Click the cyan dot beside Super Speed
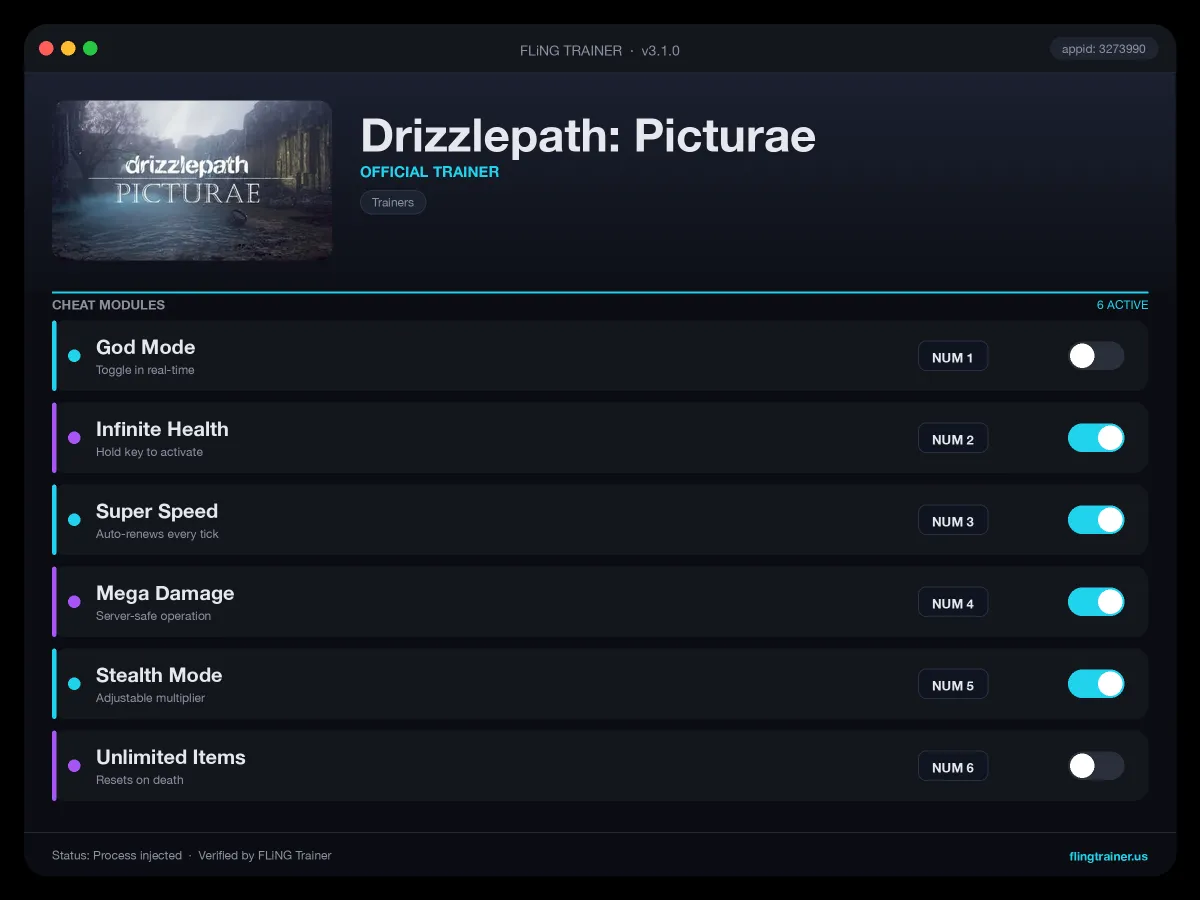 pyautogui.click(x=74, y=520)
